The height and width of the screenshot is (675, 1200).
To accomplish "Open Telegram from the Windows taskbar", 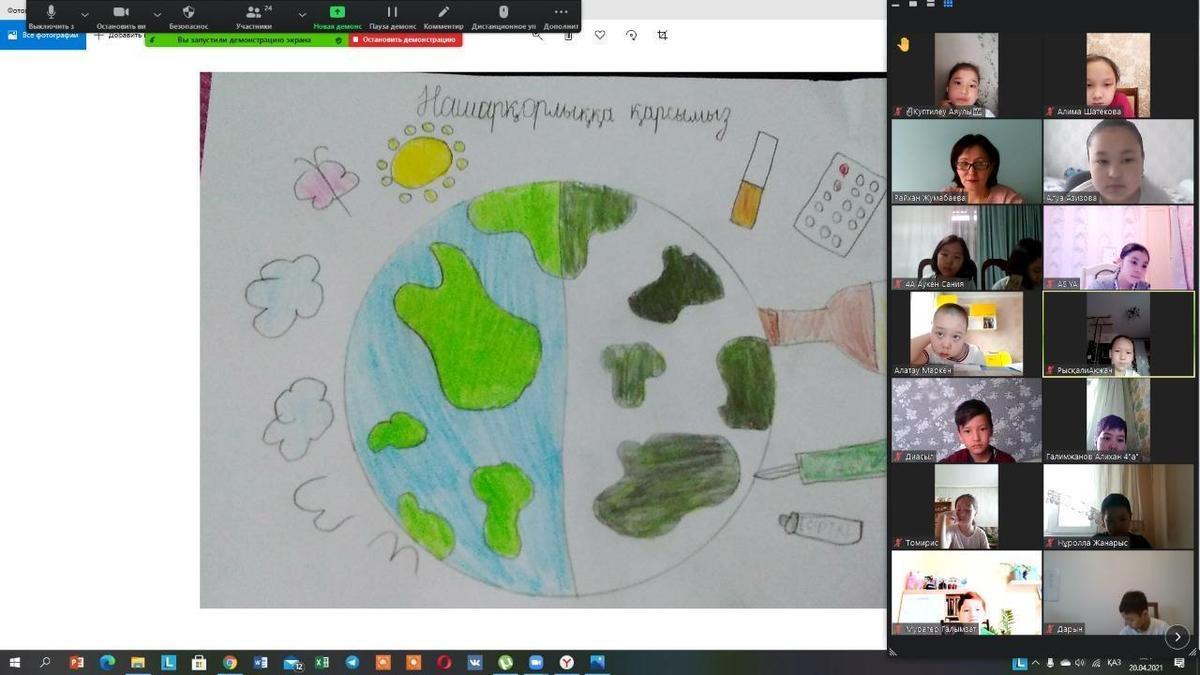I will [x=352, y=662].
